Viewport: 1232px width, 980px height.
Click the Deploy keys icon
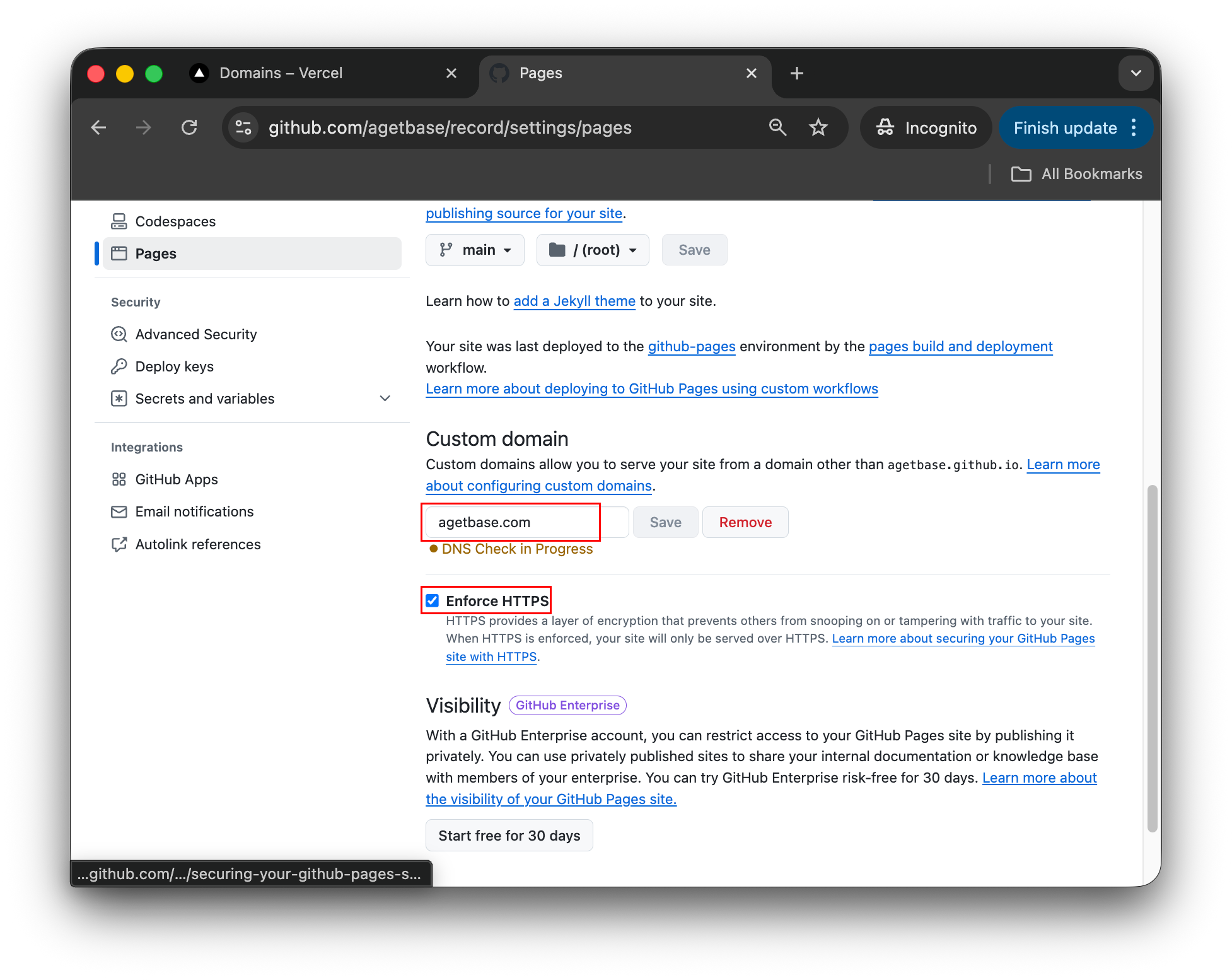pos(119,366)
